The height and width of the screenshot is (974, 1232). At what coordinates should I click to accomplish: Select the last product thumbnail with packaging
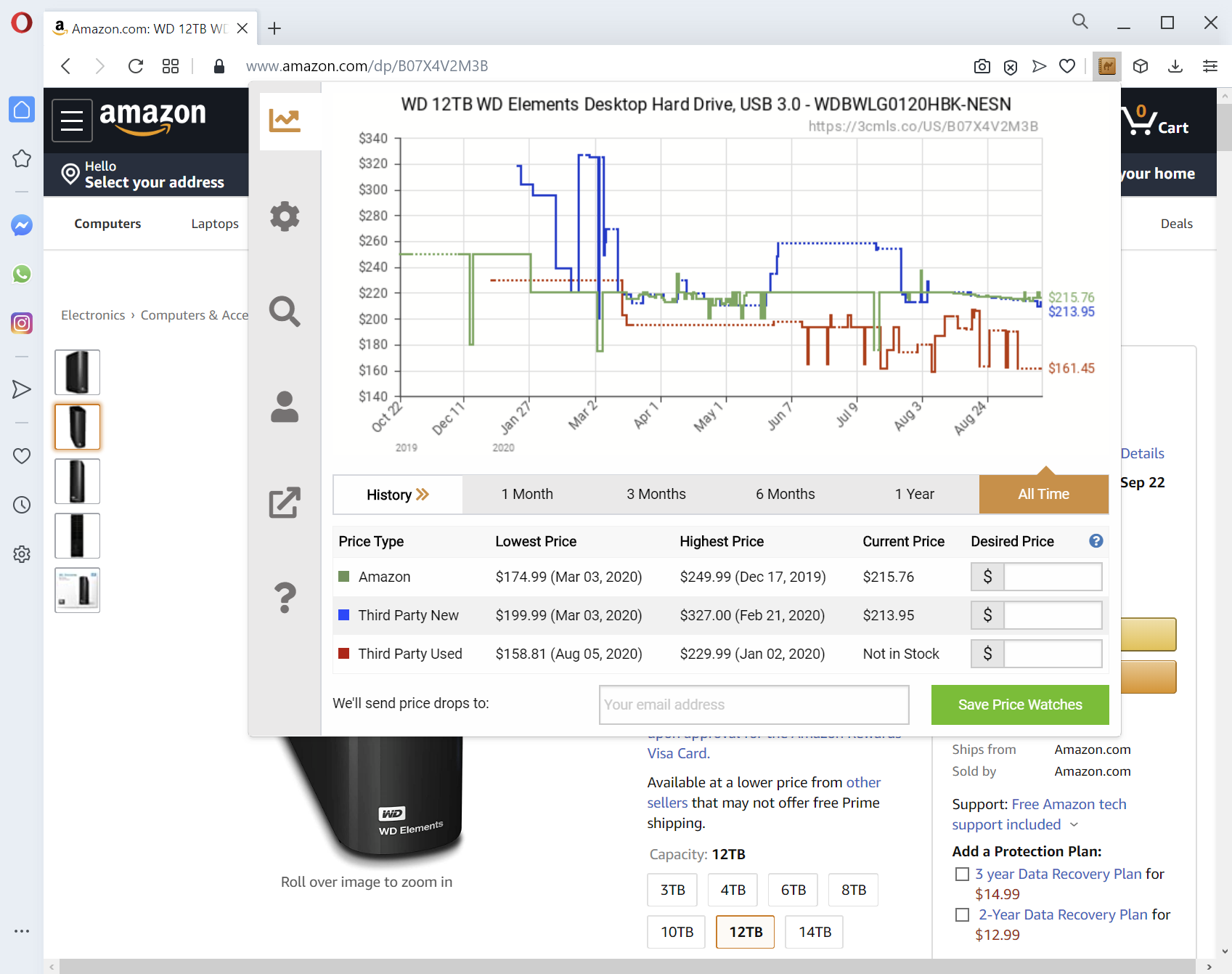pyautogui.click(x=78, y=591)
